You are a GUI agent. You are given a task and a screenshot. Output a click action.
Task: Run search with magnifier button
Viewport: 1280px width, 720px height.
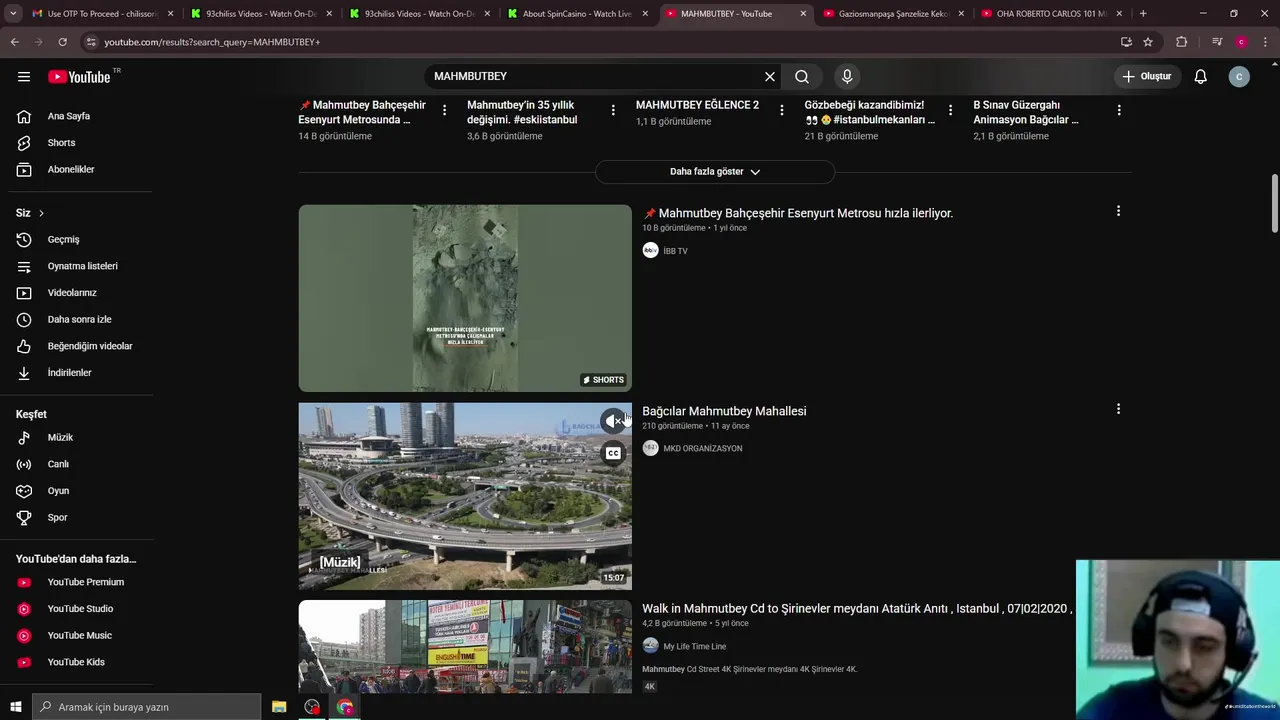click(x=802, y=77)
